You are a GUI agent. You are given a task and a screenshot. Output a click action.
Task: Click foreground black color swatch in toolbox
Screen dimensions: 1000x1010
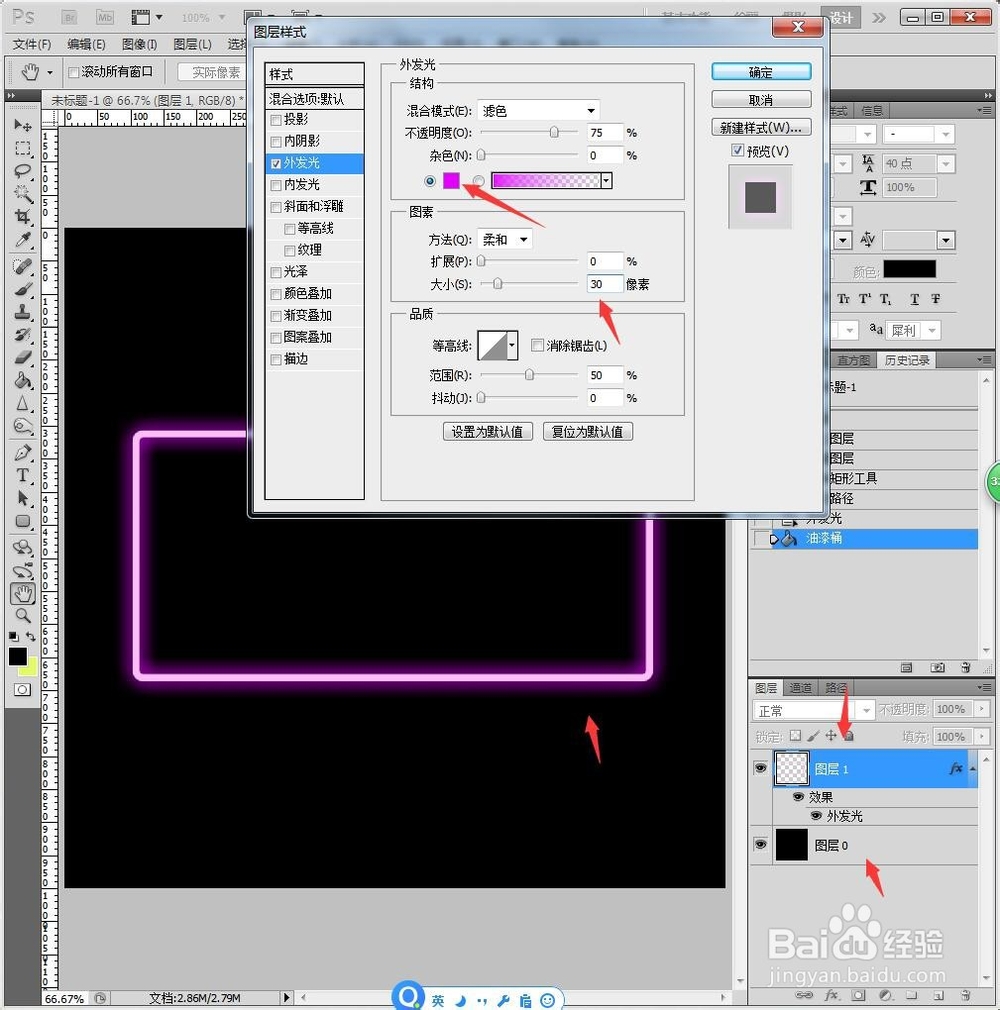(x=17, y=656)
